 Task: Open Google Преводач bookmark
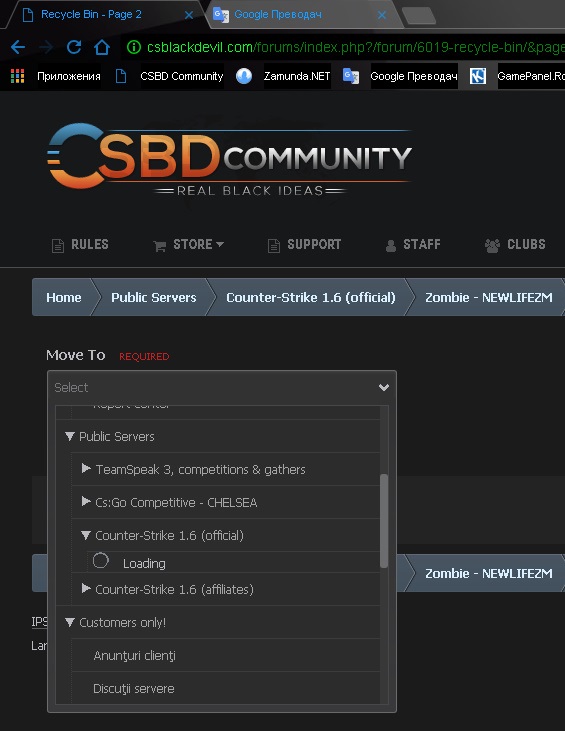(x=413, y=76)
